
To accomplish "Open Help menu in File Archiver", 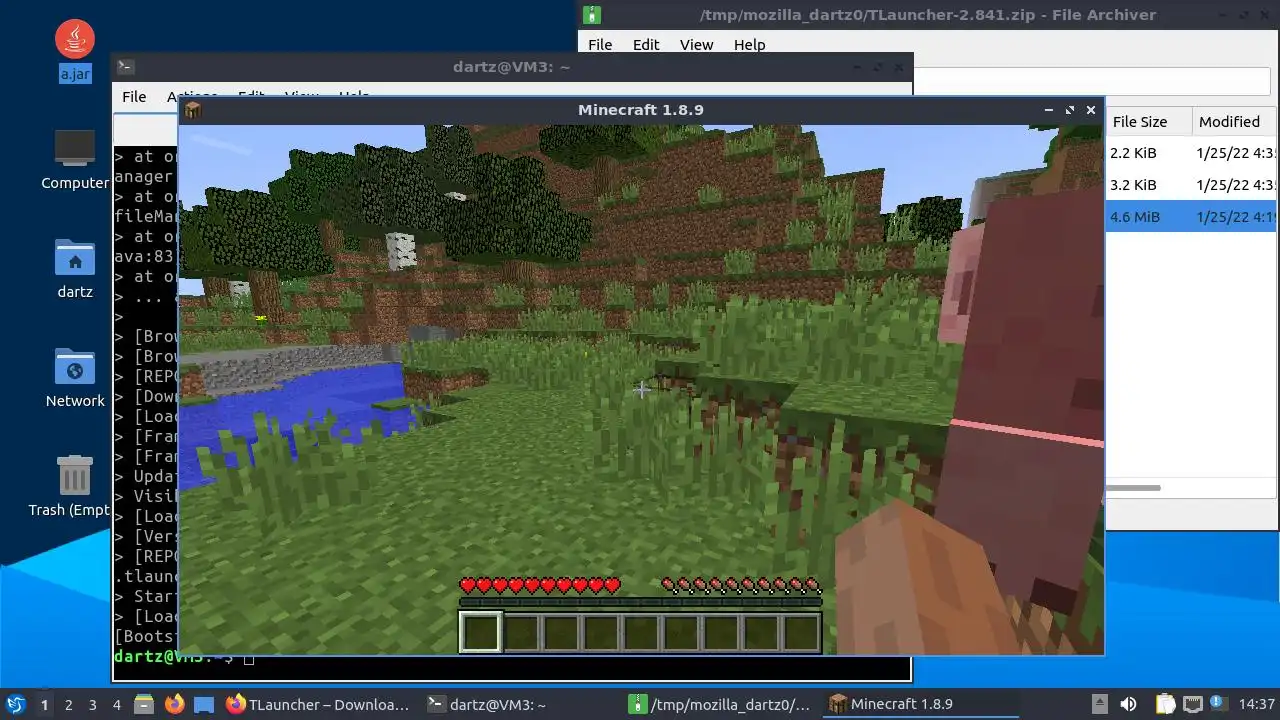I will [x=749, y=45].
